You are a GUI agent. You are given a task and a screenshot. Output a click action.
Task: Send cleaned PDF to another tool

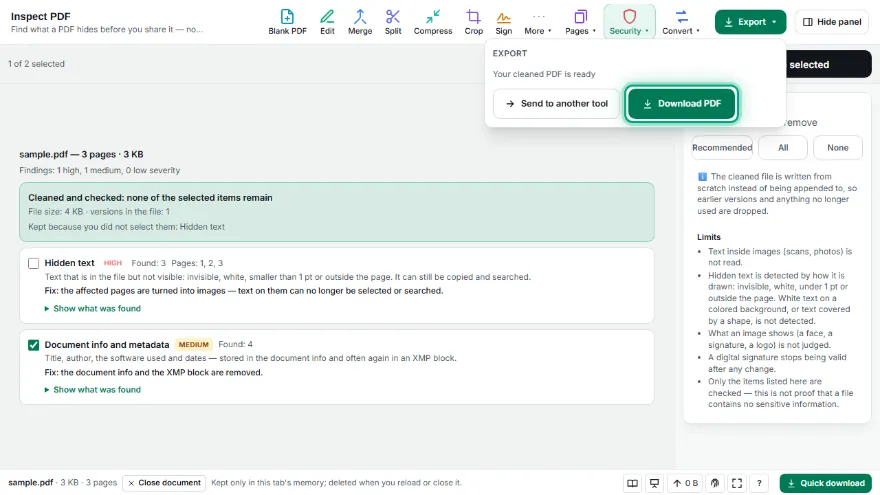point(556,103)
